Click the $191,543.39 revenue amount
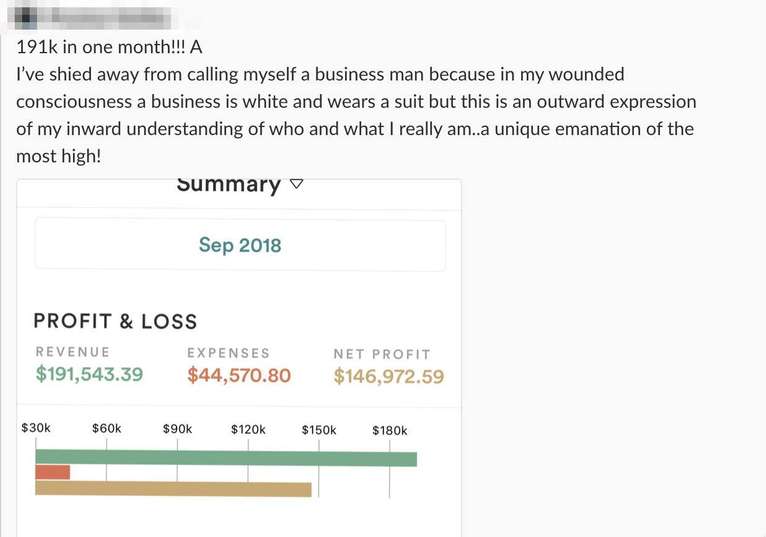The image size is (766, 537). click(89, 375)
